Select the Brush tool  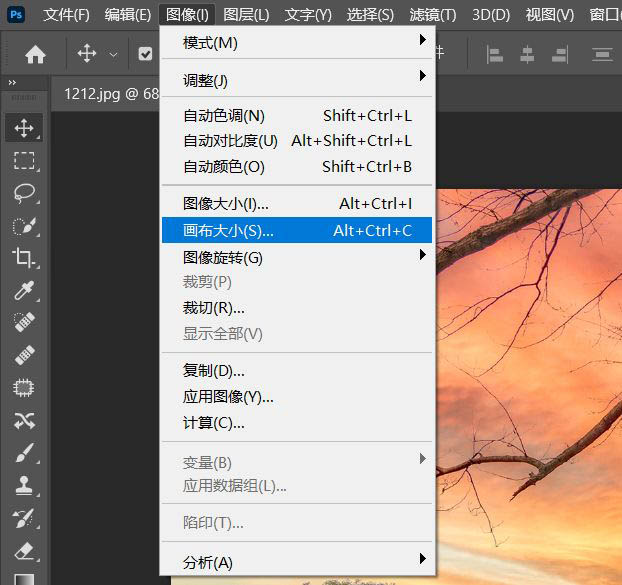pos(25,453)
